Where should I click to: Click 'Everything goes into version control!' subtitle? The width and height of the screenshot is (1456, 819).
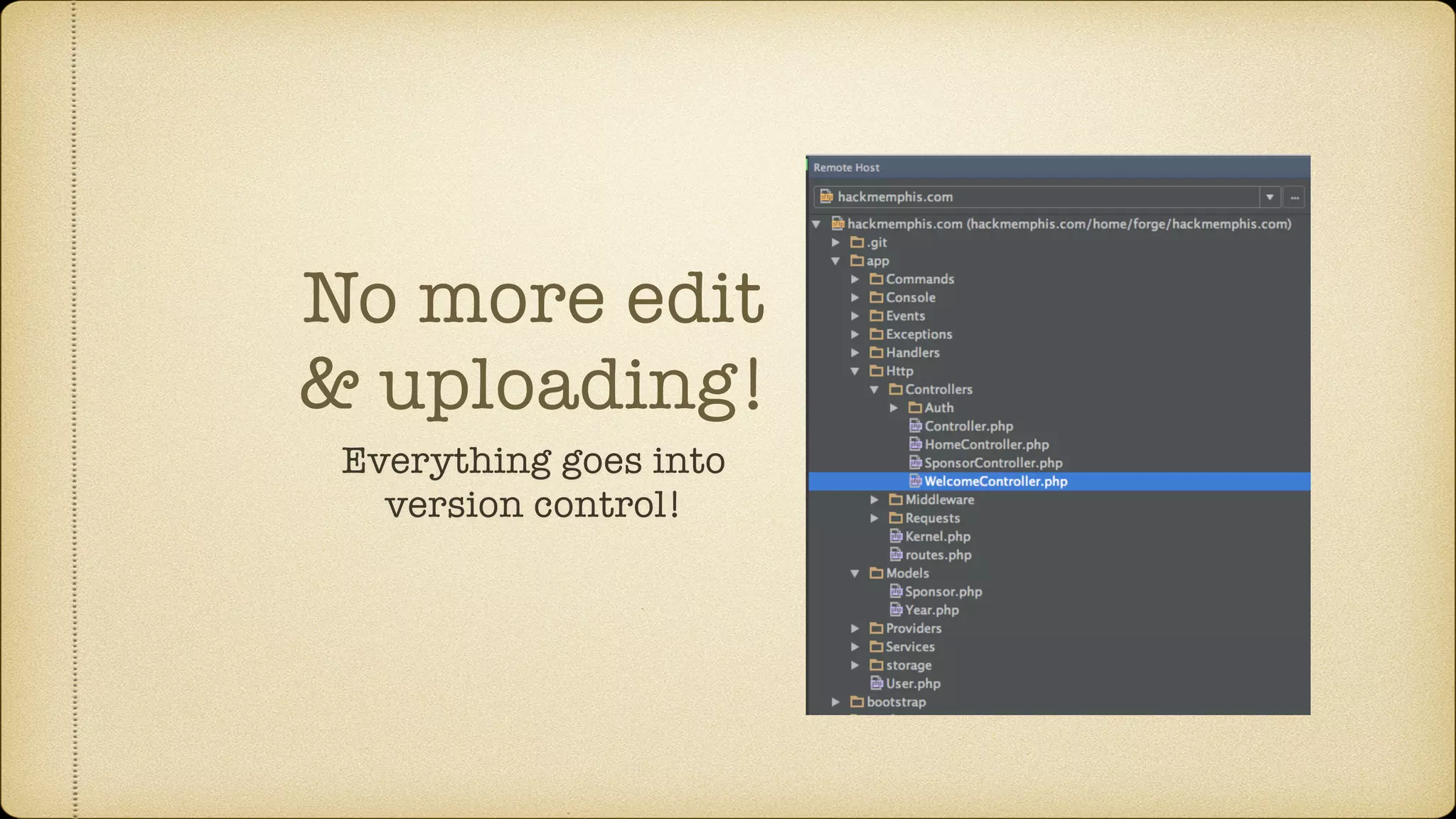533,483
